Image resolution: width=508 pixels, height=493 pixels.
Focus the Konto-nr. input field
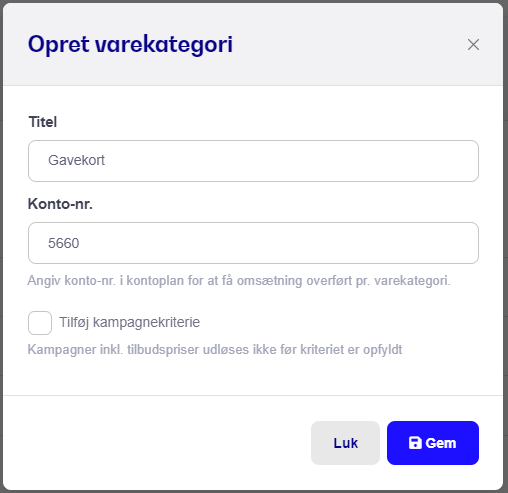[x=253, y=243]
